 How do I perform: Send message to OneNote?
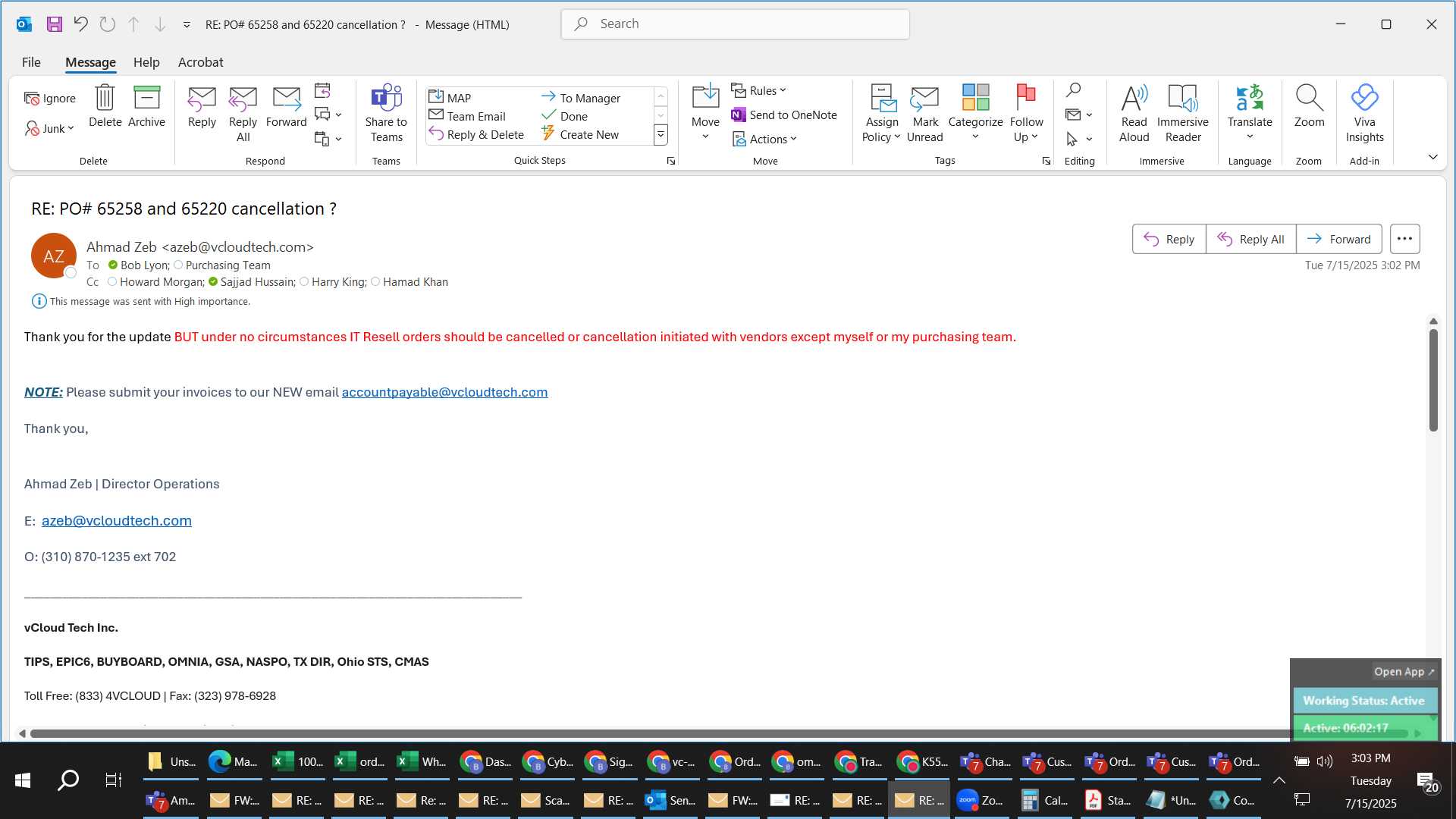pos(784,115)
